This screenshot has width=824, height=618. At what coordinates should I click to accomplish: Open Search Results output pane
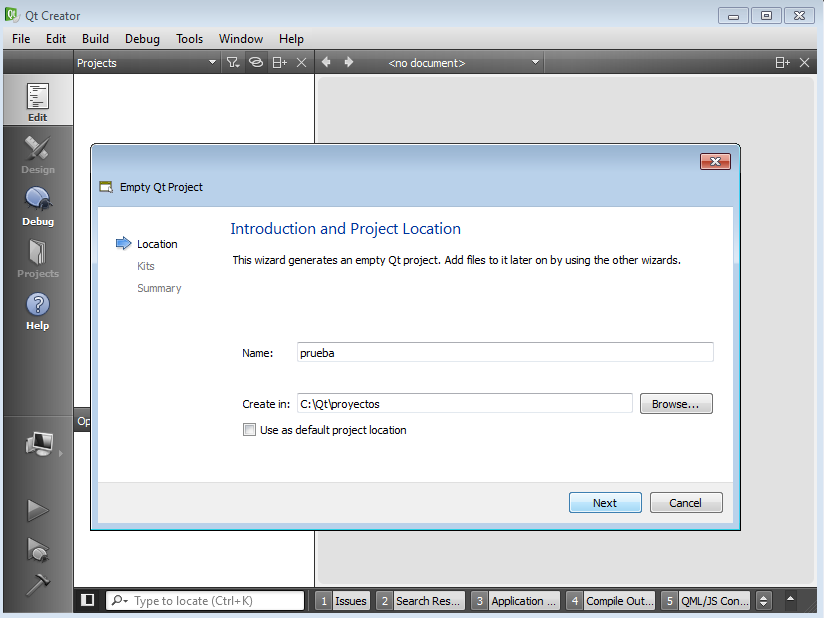point(420,601)
